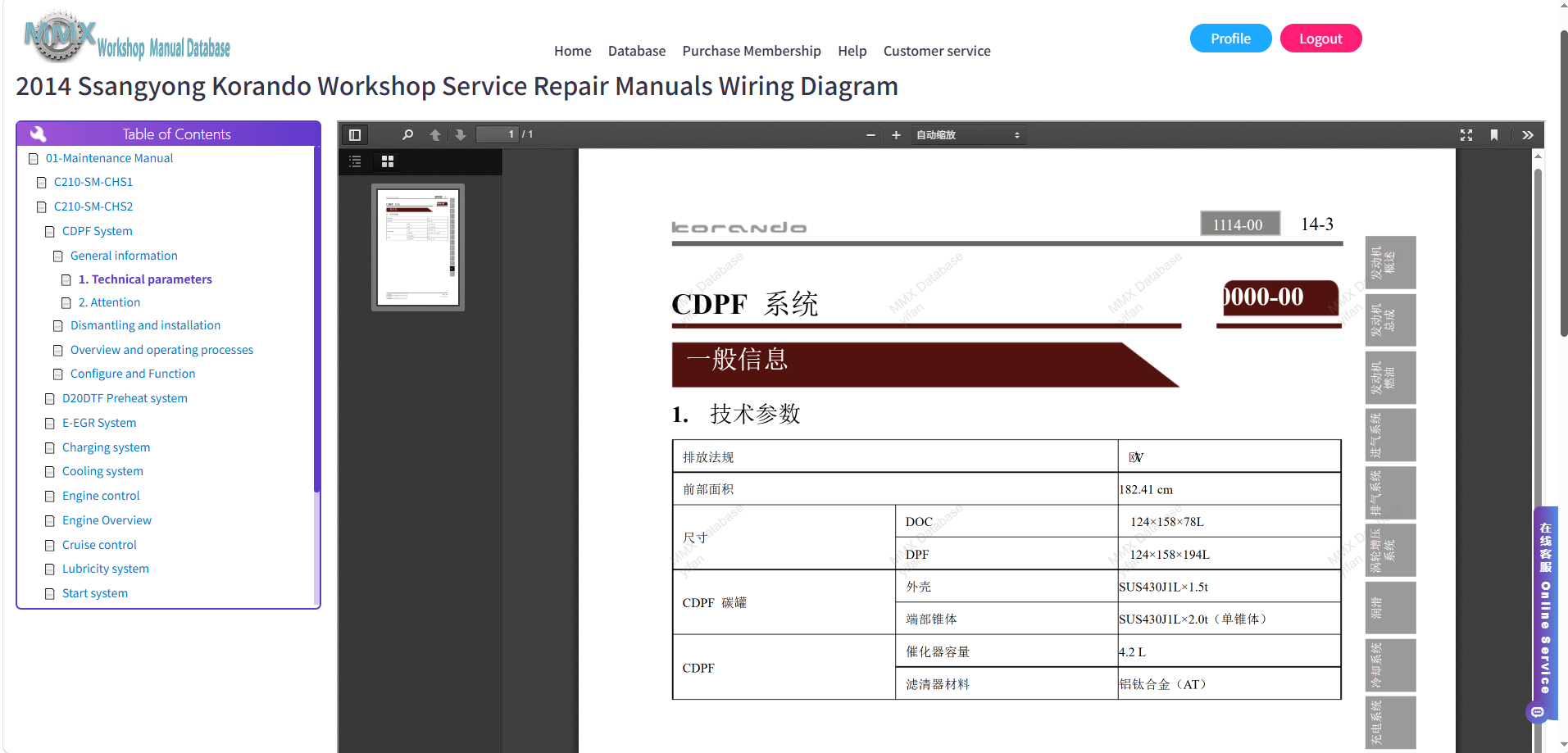Open E-EGR System entry
Screen dimensions: 1568x753
99,423
